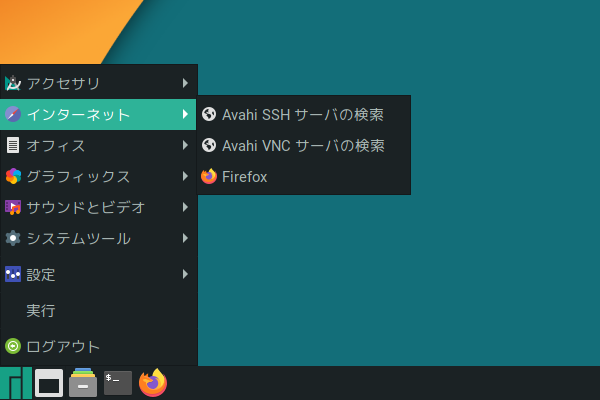
Task: Launch Firefox from the taskbar
Action: pyautogui.click(x=153, y=383)
